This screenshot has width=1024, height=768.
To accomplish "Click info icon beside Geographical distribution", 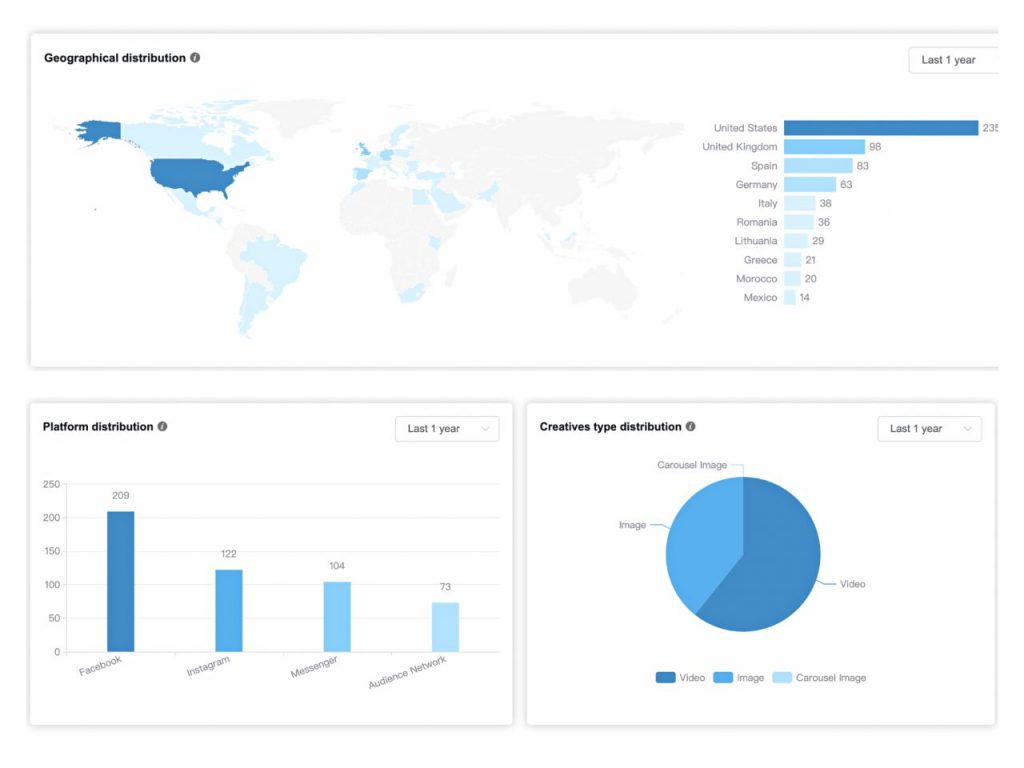I will [195, 57].
